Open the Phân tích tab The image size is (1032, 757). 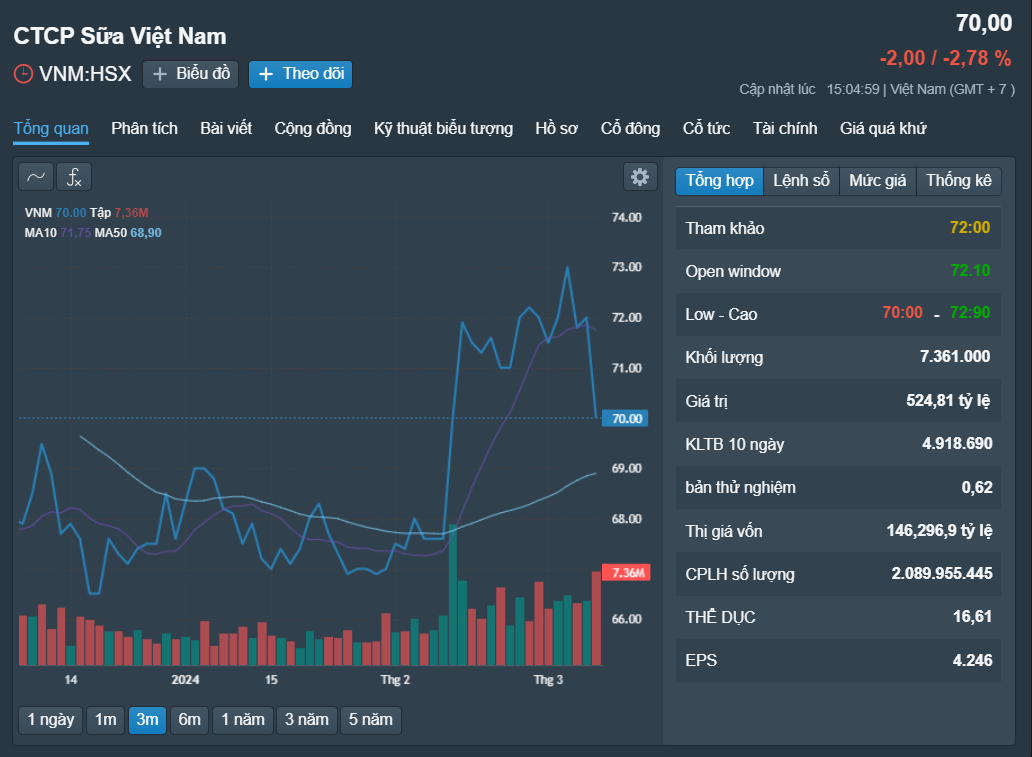[x=144, y=128]
